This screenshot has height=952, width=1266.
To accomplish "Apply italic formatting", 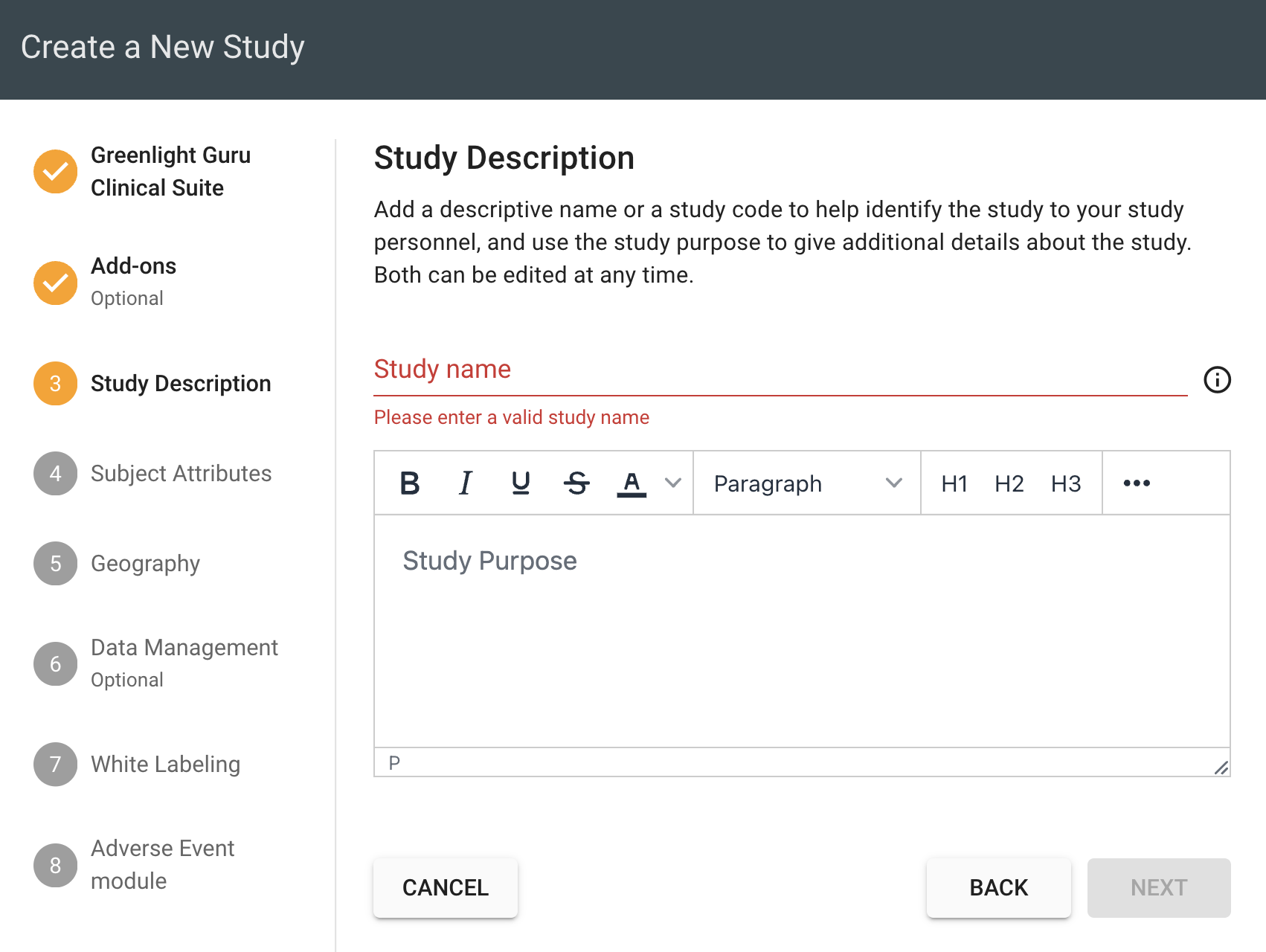I will [x=466, y=483].
